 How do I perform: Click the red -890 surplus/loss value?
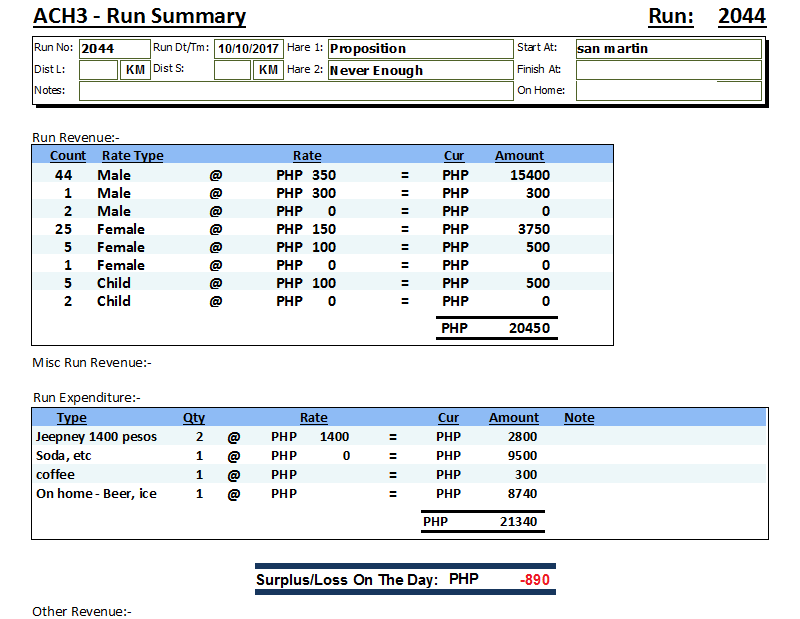(534, 580)
